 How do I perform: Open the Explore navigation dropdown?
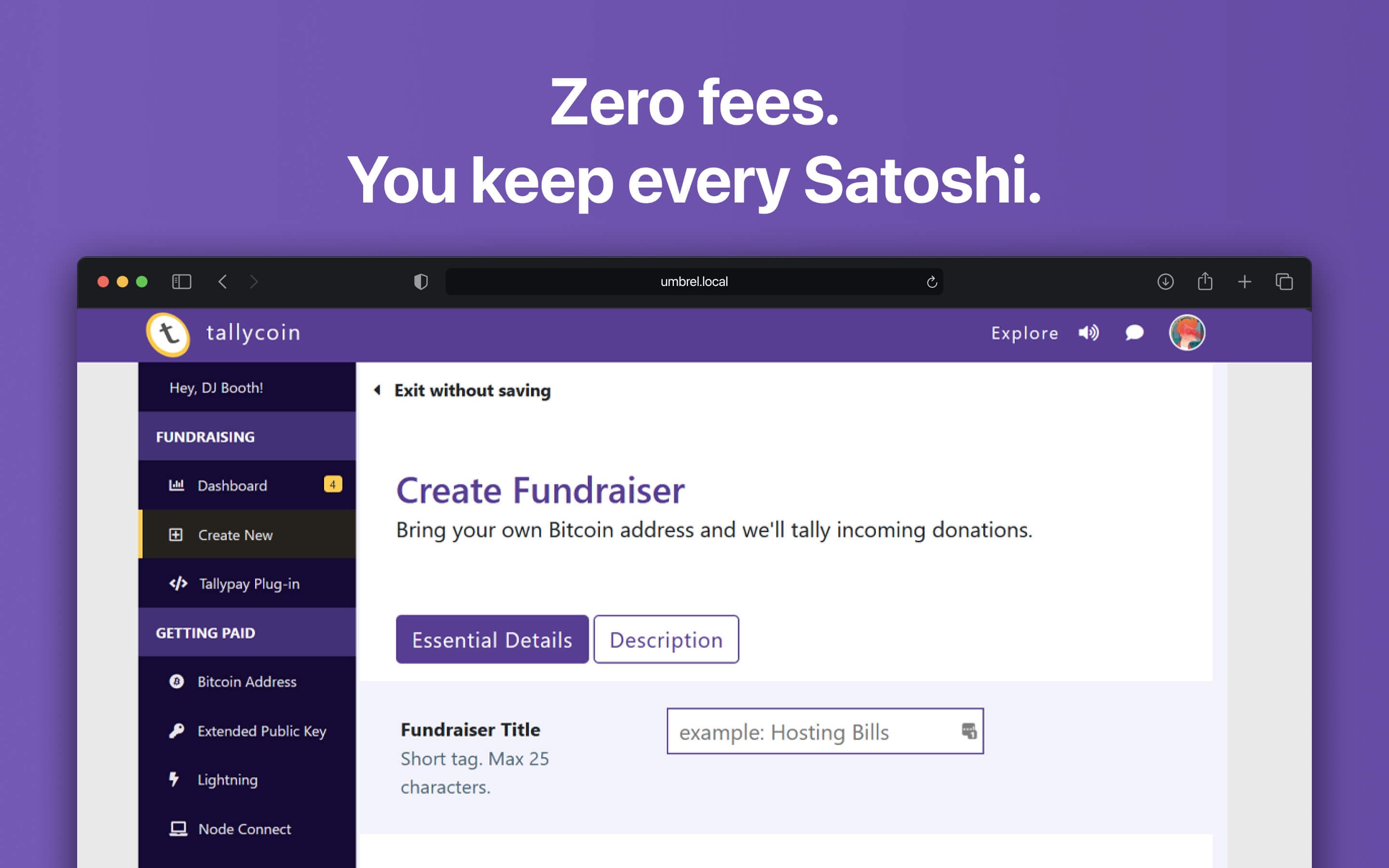click(x=1024, y=332)
